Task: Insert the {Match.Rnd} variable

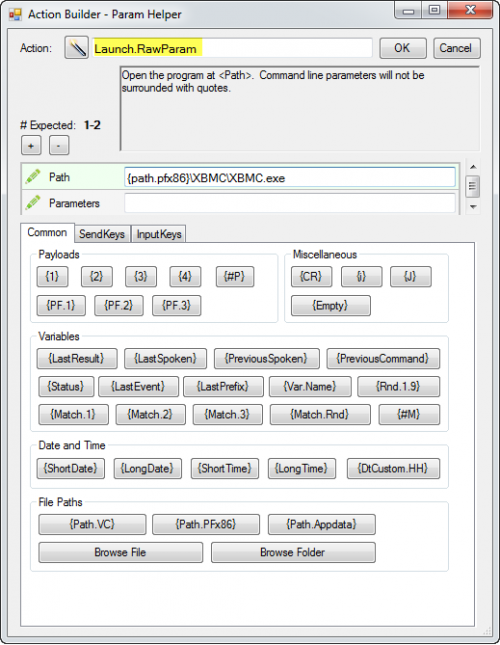Action: coord(320,415)
